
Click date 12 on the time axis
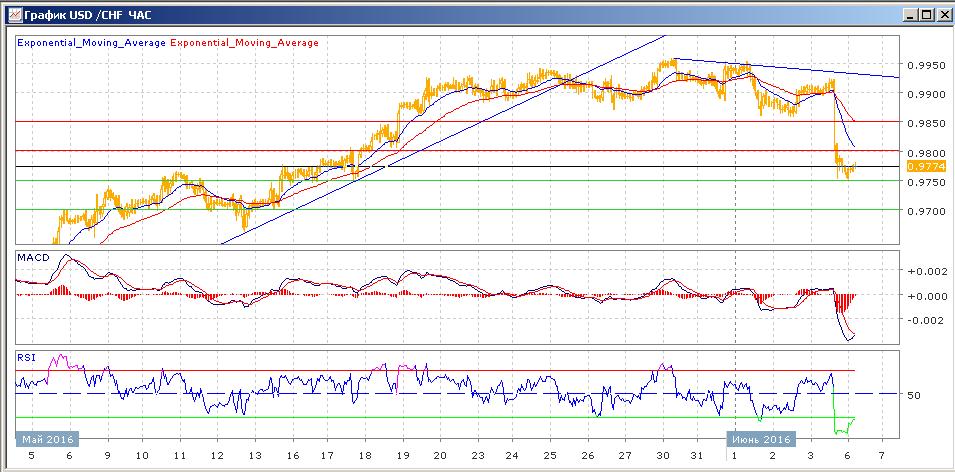click(216, 456)
